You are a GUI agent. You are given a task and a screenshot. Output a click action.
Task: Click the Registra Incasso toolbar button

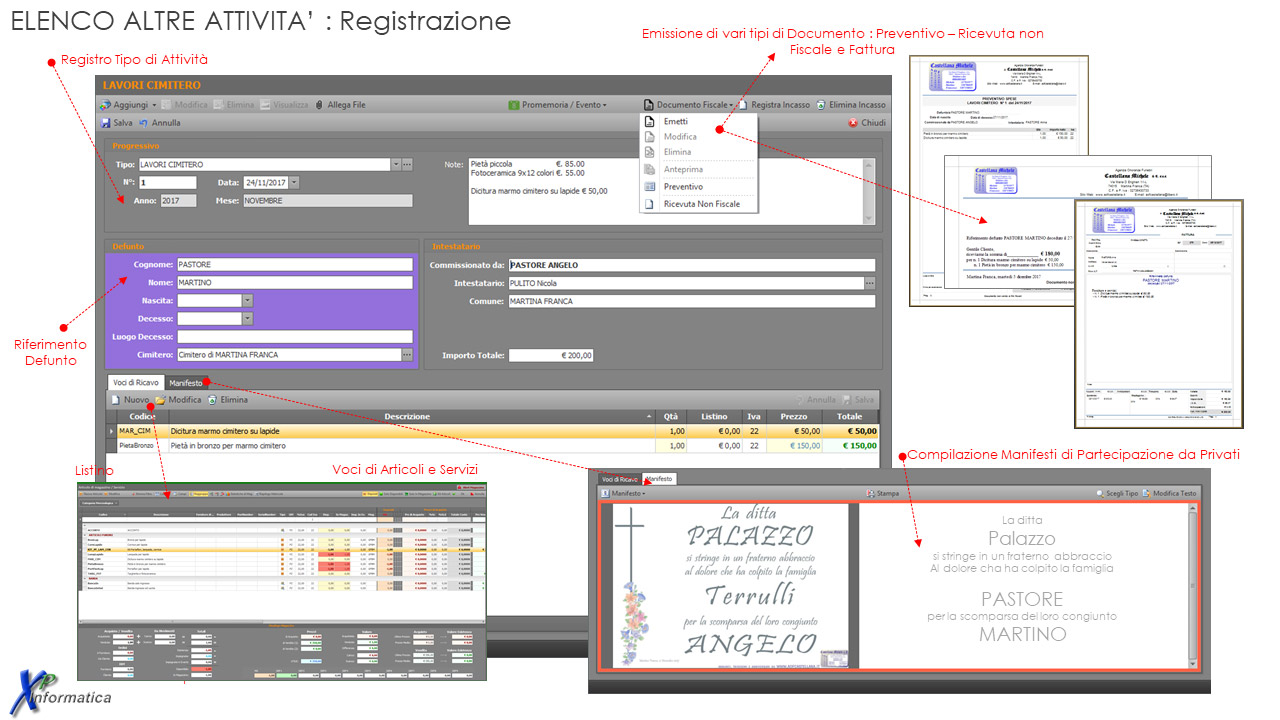(774, 105)
